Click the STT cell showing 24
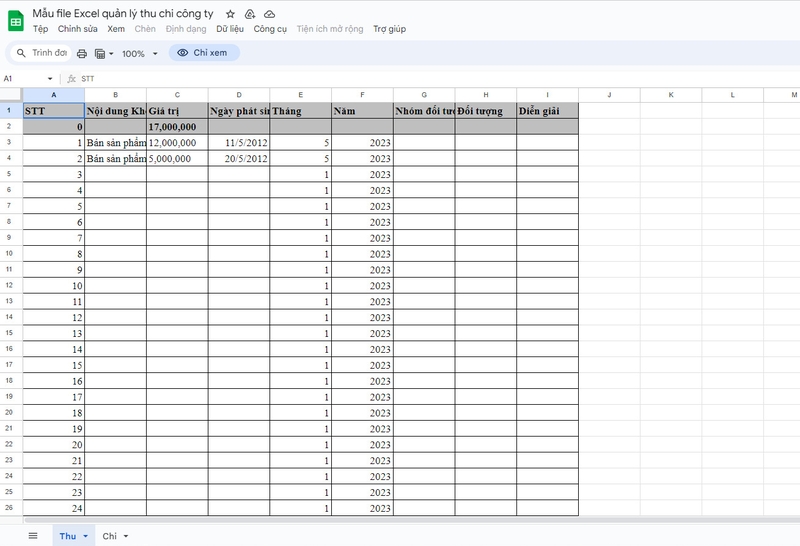800x546 pixels. [54, 508]
